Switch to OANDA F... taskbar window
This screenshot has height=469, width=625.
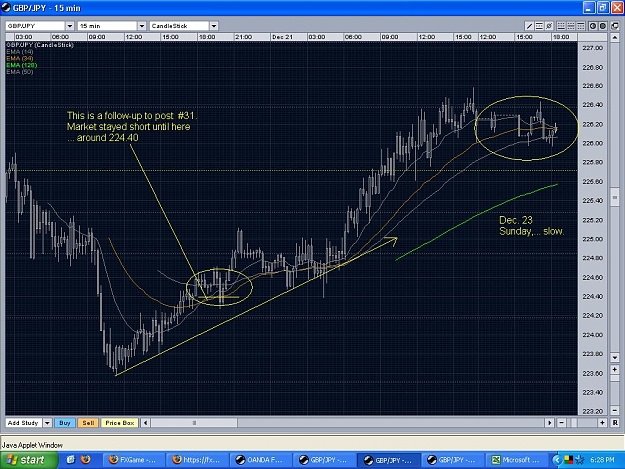260,460
